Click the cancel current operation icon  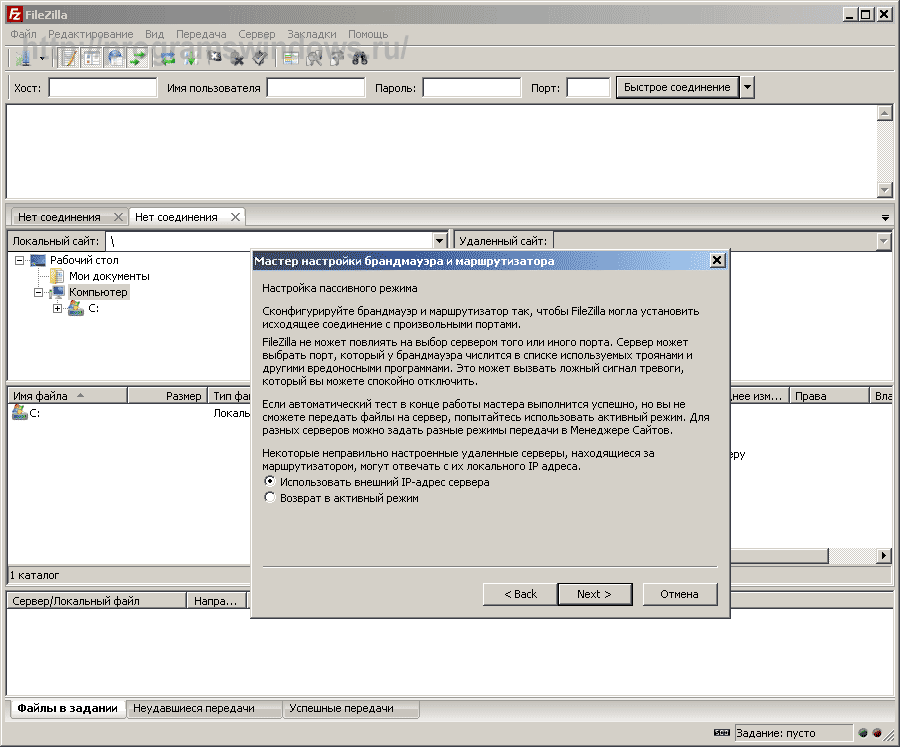click(x=215, y=58)
